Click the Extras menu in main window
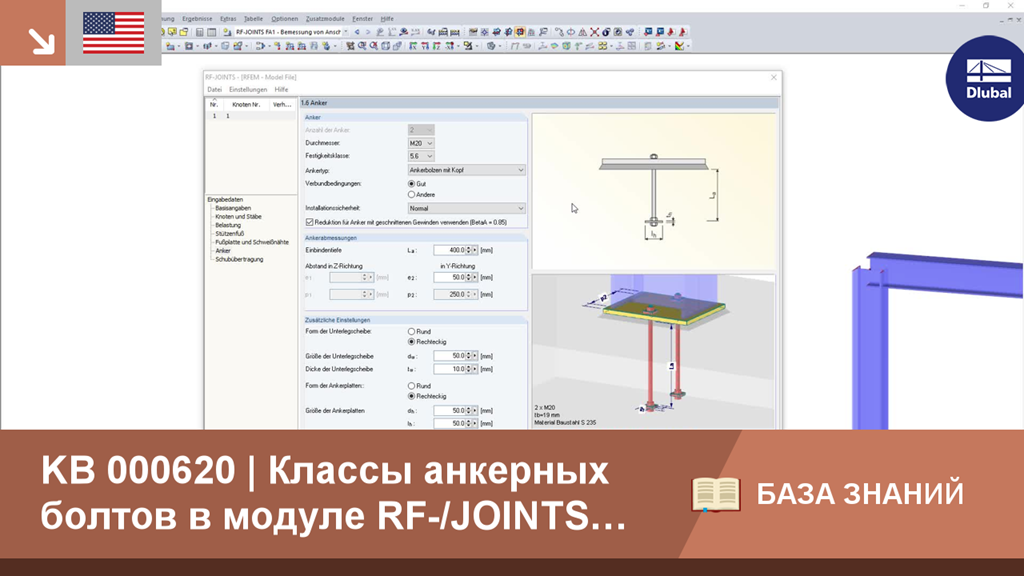 click(x=228, y=19)
